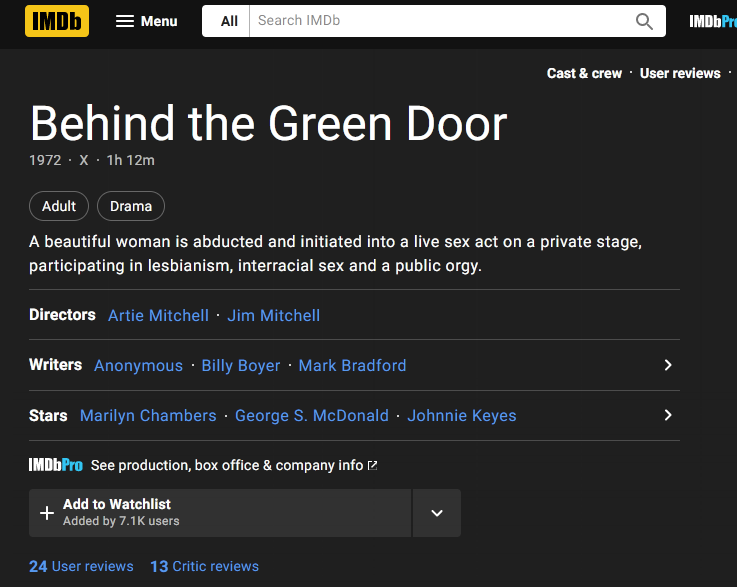Image resolution: width=737 pixels, height=587 pixels.
Task: Open the All search category dropdown
Action: point(229,21)
